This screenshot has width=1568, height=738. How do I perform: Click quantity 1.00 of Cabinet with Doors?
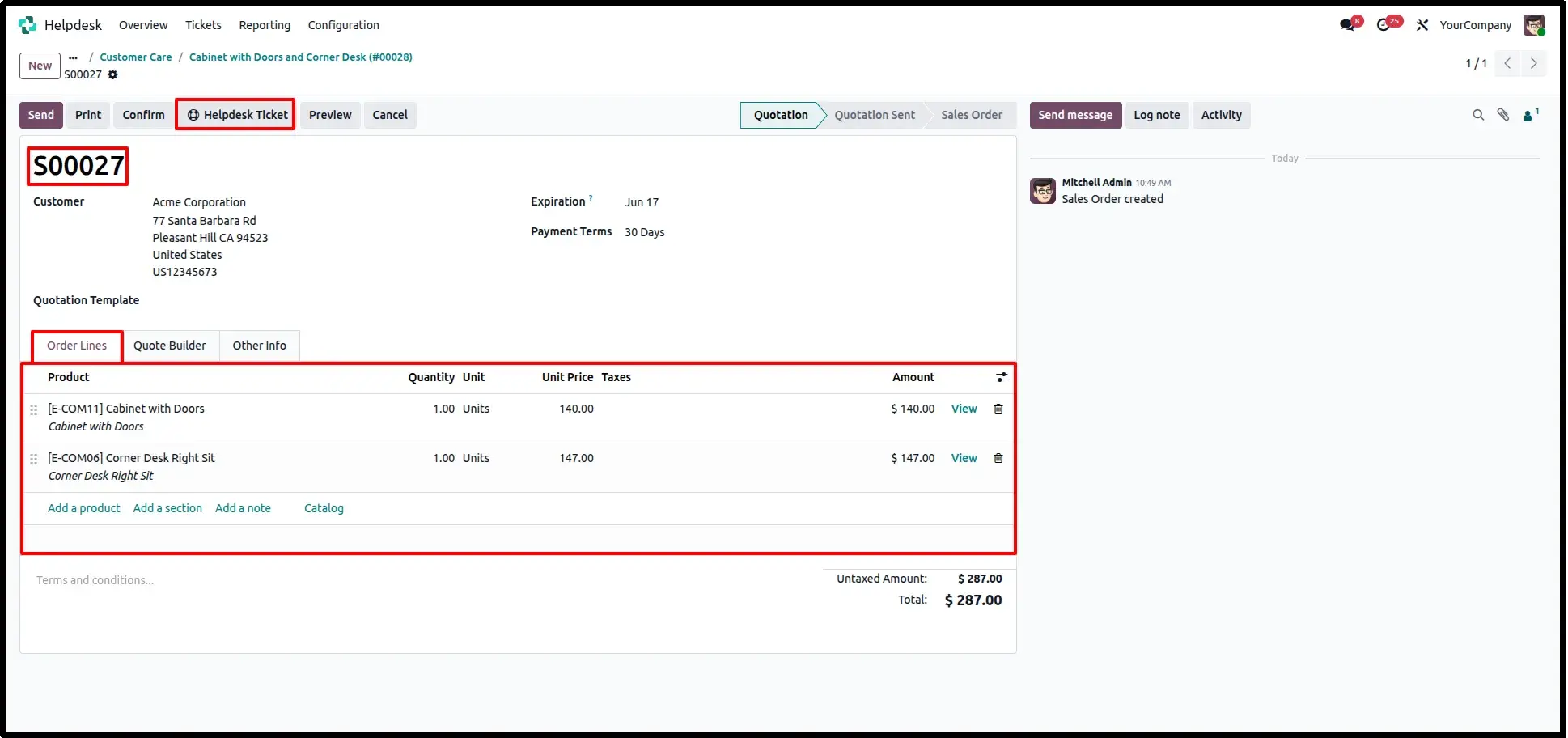pos(443,409)
